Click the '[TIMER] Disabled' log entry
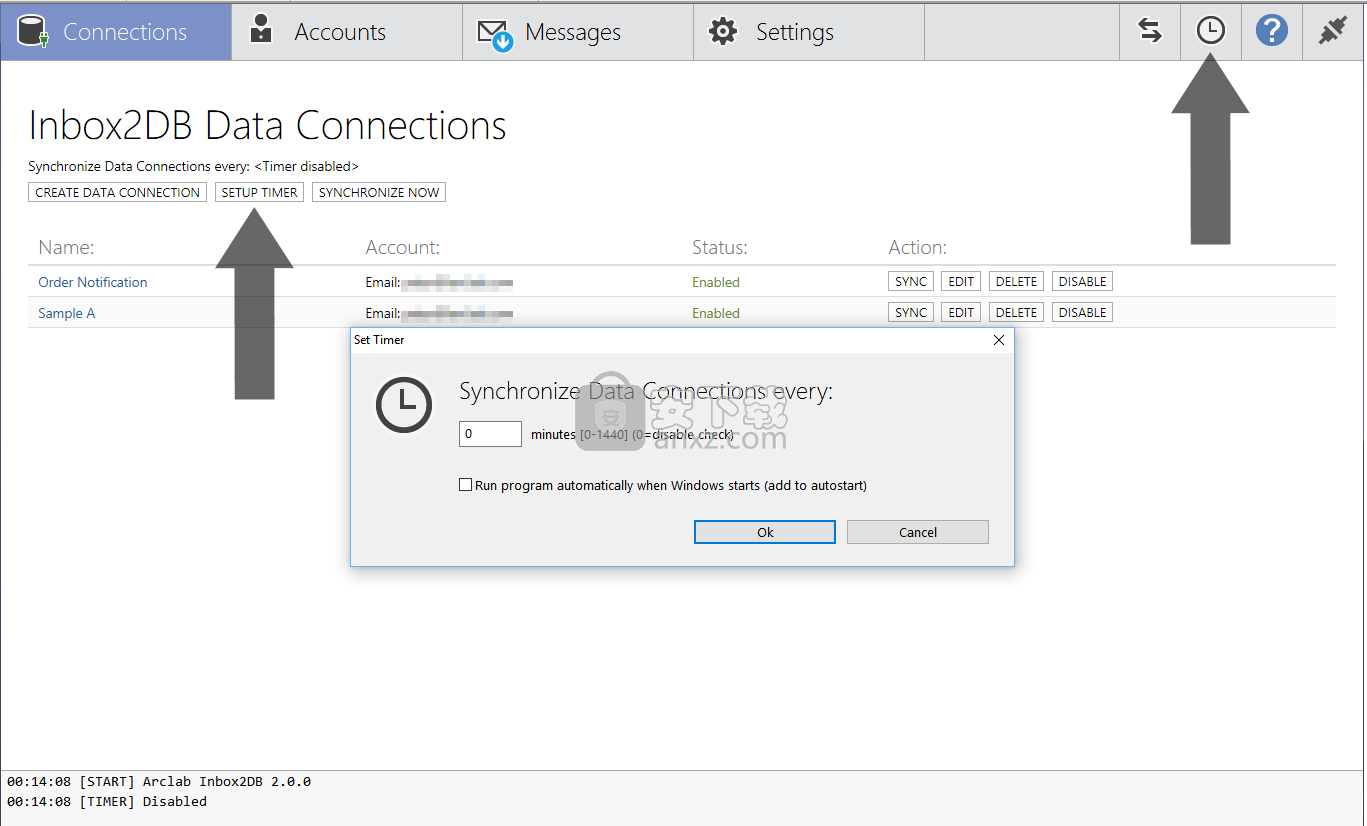Viewport: 1367px width, 826px height. [x=107, y=801]
